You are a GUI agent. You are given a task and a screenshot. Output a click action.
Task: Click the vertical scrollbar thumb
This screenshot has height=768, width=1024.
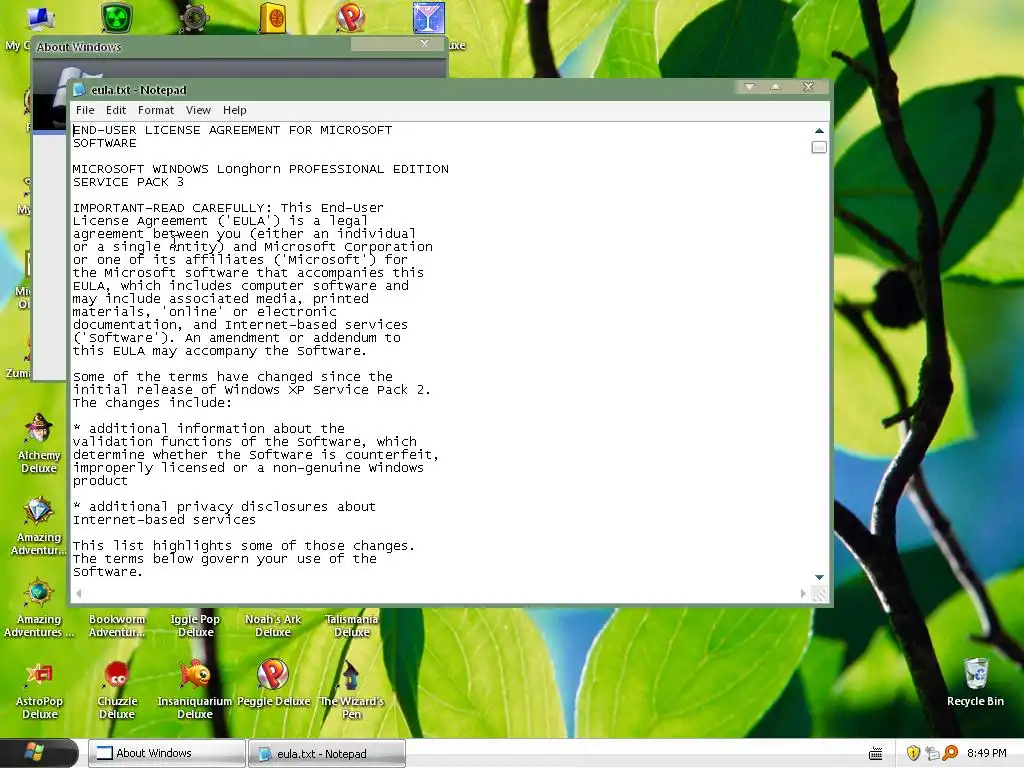click(x=819, y=148)
